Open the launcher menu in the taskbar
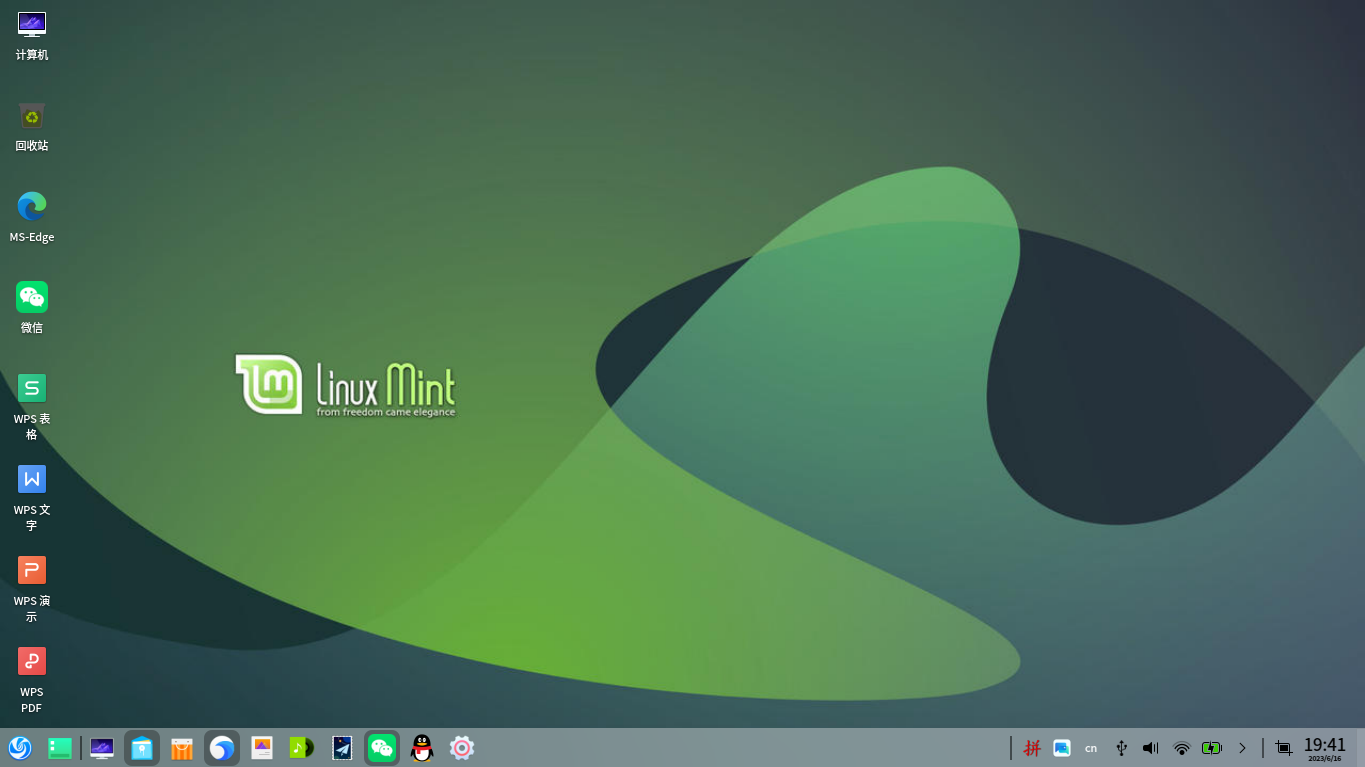The width and height of the screenshot is (1365, 767). point(20,748)
